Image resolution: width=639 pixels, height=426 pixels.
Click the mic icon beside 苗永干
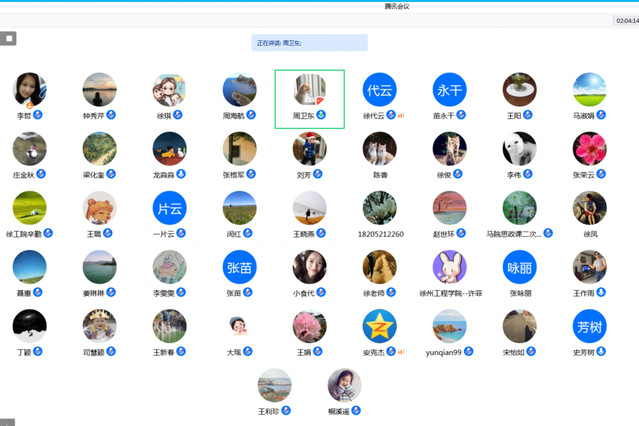462,115
